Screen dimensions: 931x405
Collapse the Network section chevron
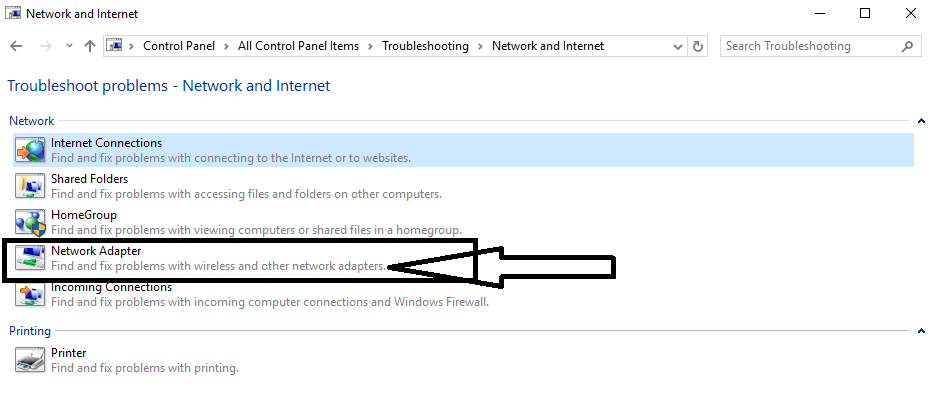(x=920, y=121)
